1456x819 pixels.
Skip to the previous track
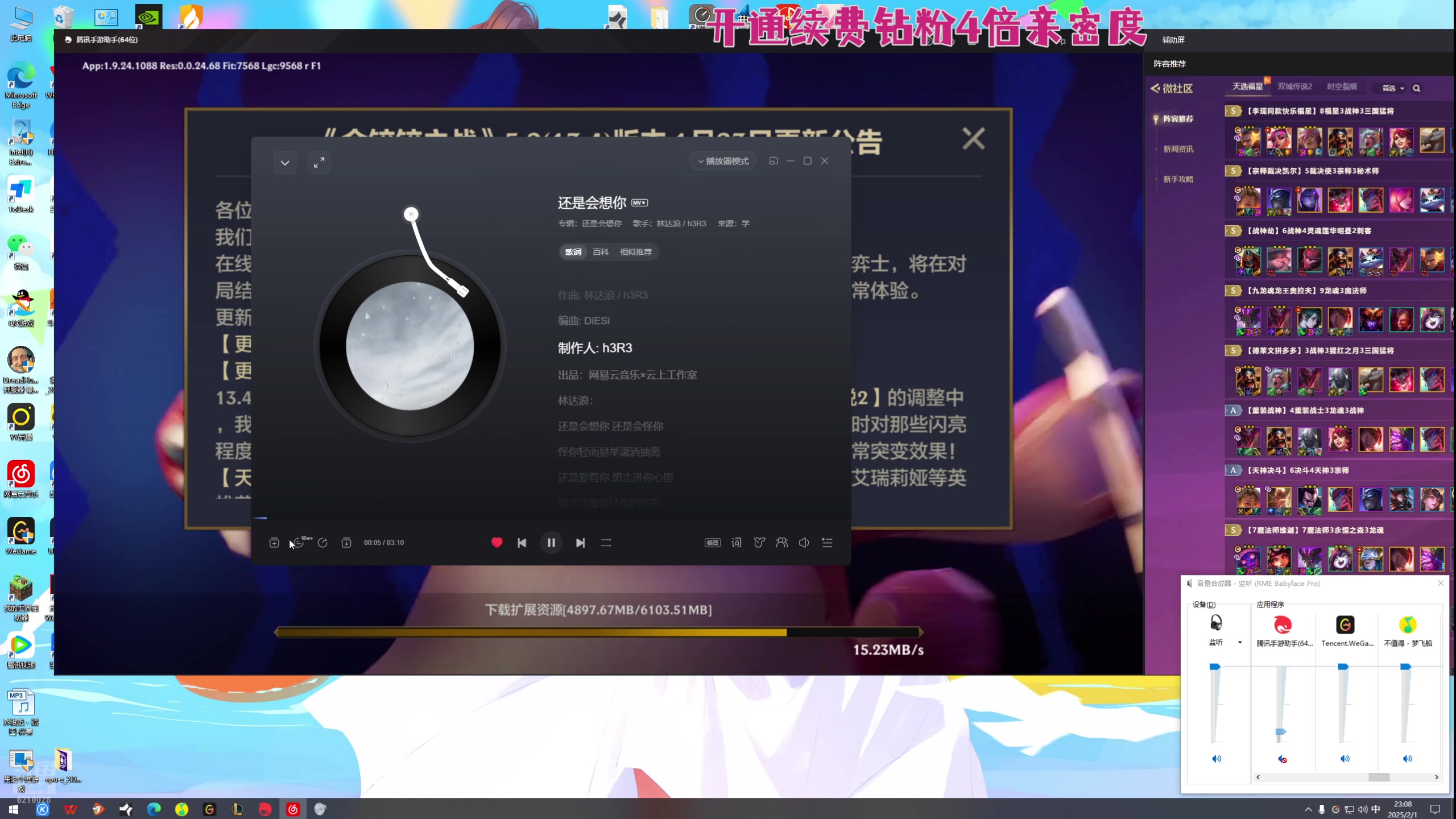tap(522, 543)
